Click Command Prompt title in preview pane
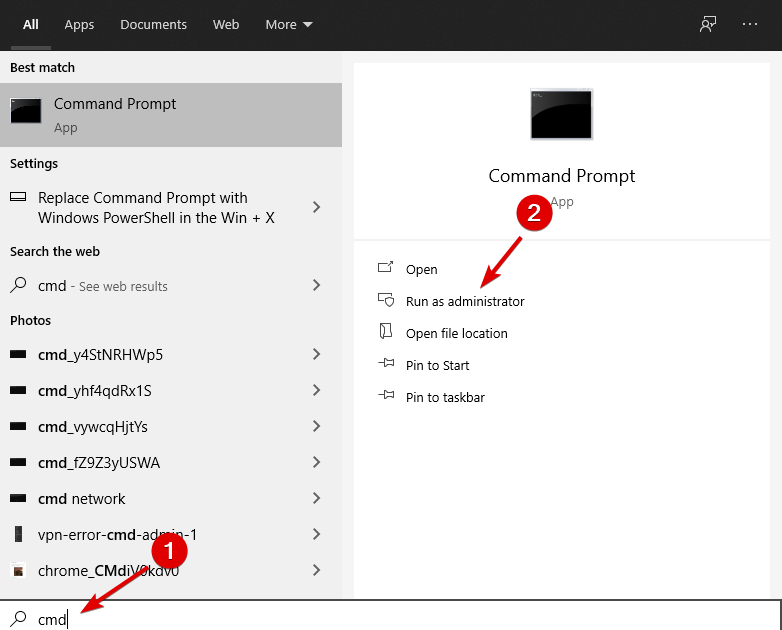Viewport: 782px width, 630px height. pos(562,176)
